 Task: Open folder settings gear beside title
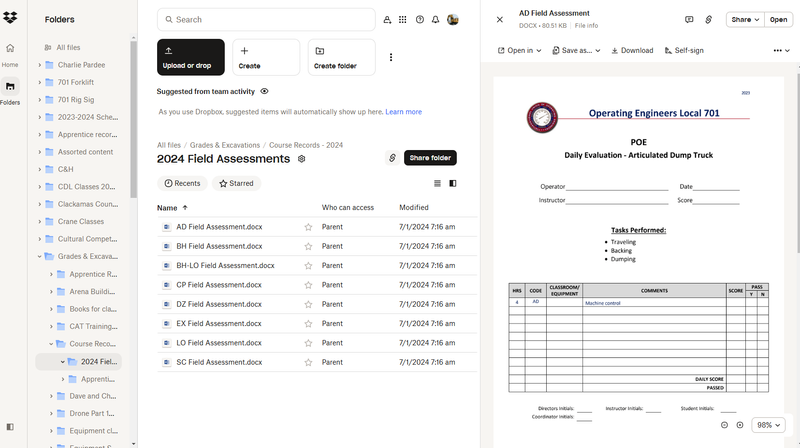[302, 159]
